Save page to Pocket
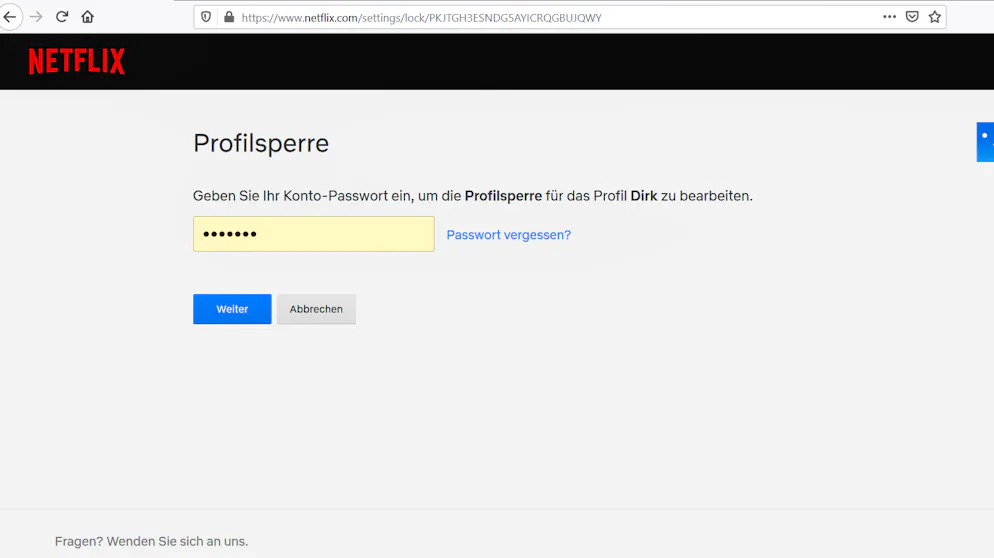 tap(912, 17)
